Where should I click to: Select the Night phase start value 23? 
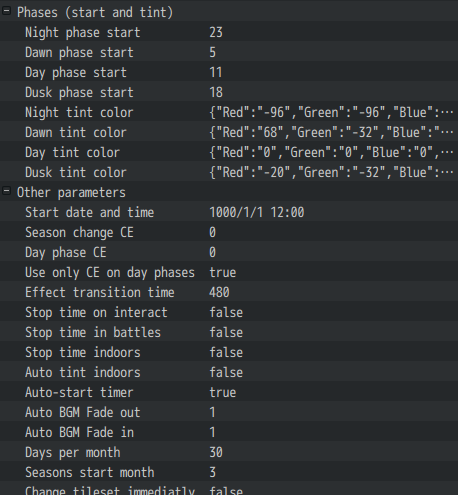point(216,32)
